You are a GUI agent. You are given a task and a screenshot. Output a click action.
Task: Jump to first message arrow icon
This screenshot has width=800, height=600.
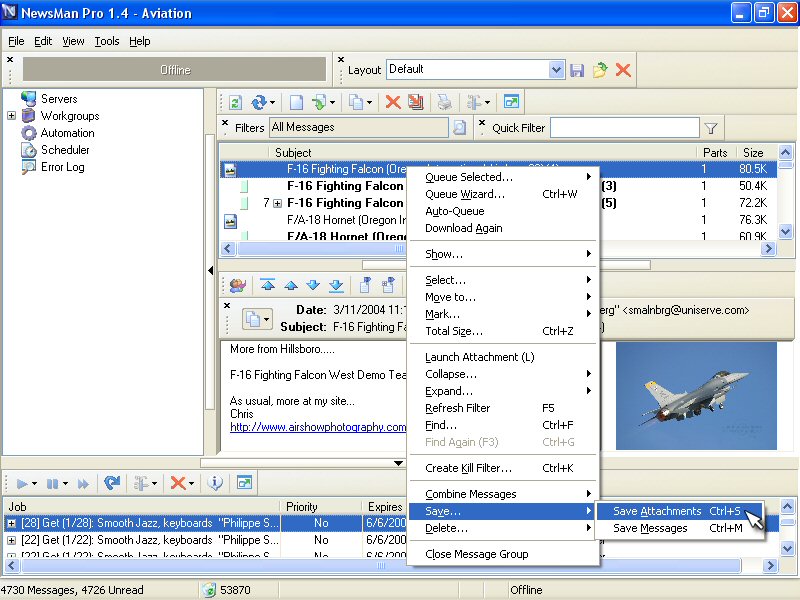coord(267,285)
